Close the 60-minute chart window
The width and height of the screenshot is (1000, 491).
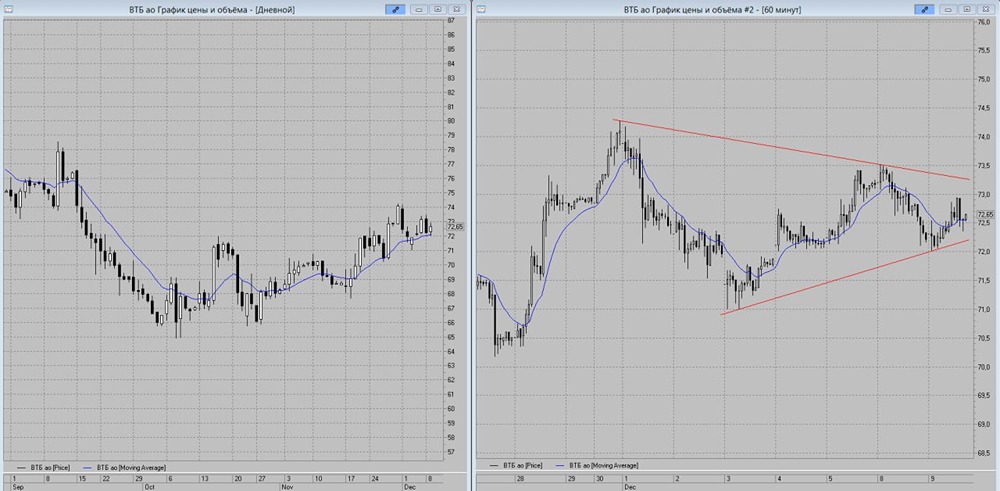tap(986, 9)
